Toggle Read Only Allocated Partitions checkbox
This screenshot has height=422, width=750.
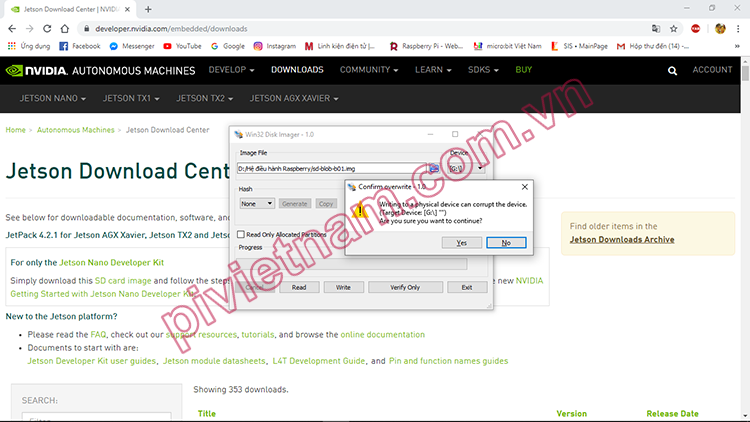pos(241,234)
